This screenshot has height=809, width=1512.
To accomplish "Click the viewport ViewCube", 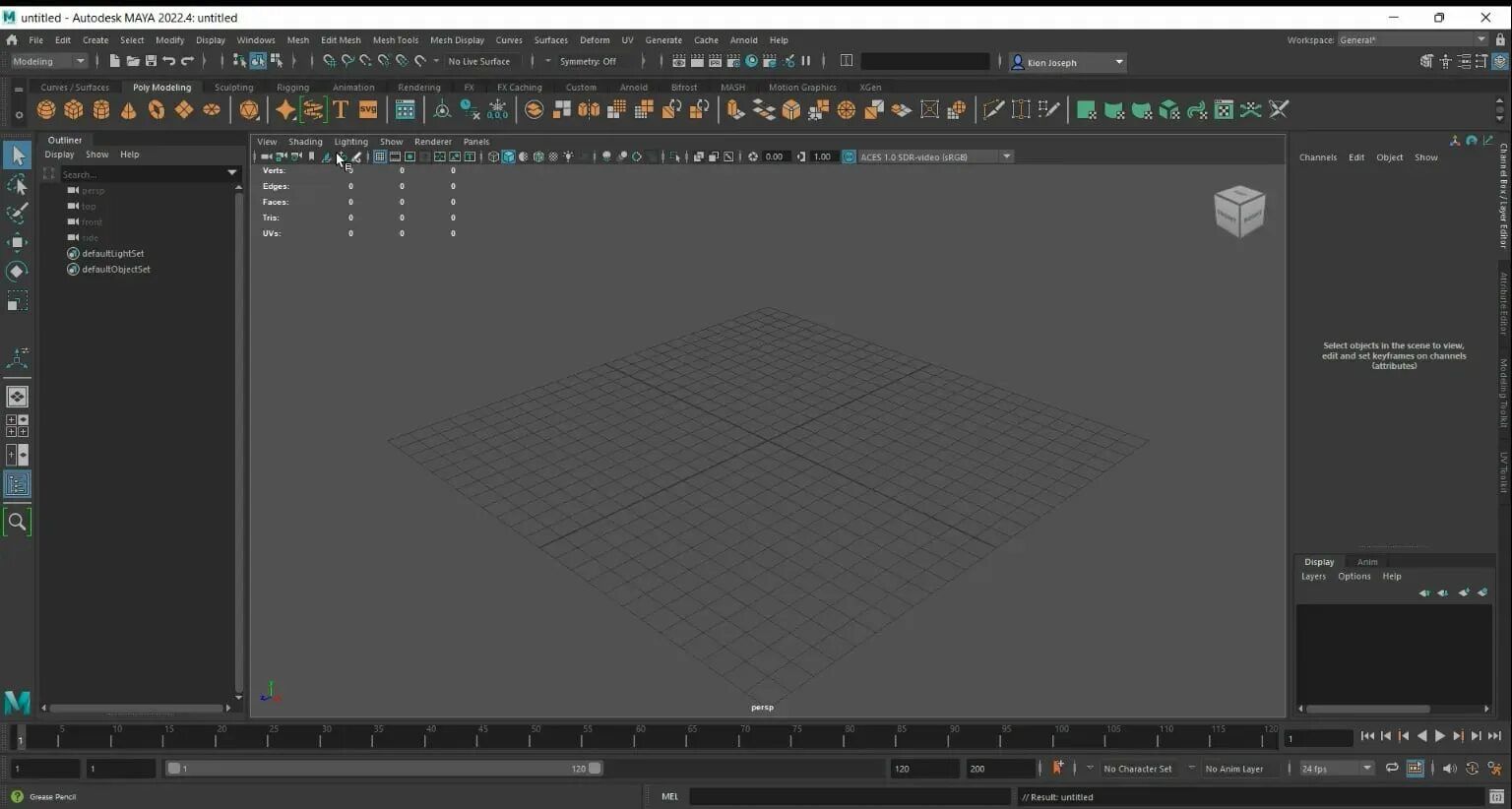I will point(1238,210).
